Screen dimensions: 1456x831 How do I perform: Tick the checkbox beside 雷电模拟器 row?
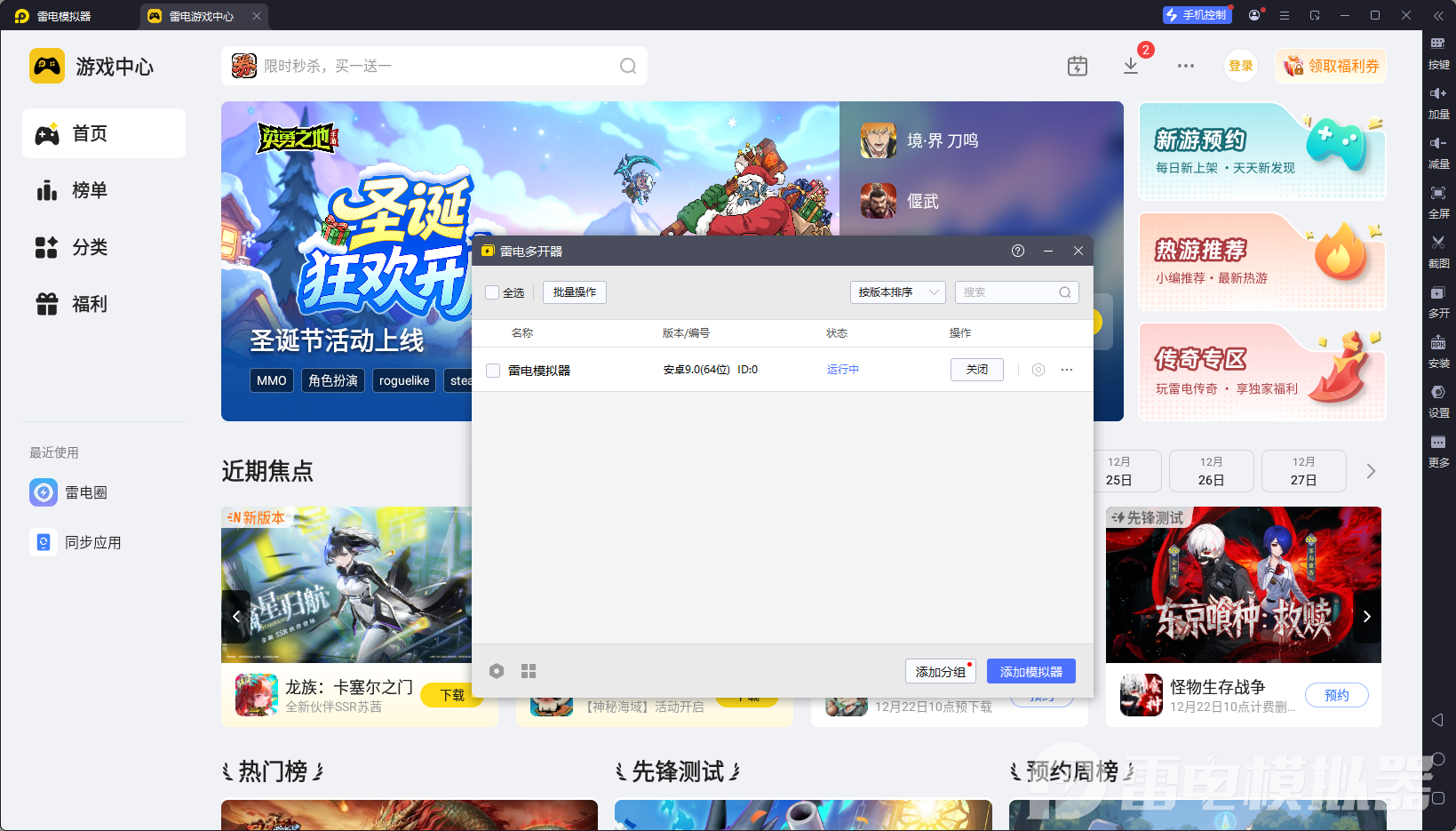493,371
